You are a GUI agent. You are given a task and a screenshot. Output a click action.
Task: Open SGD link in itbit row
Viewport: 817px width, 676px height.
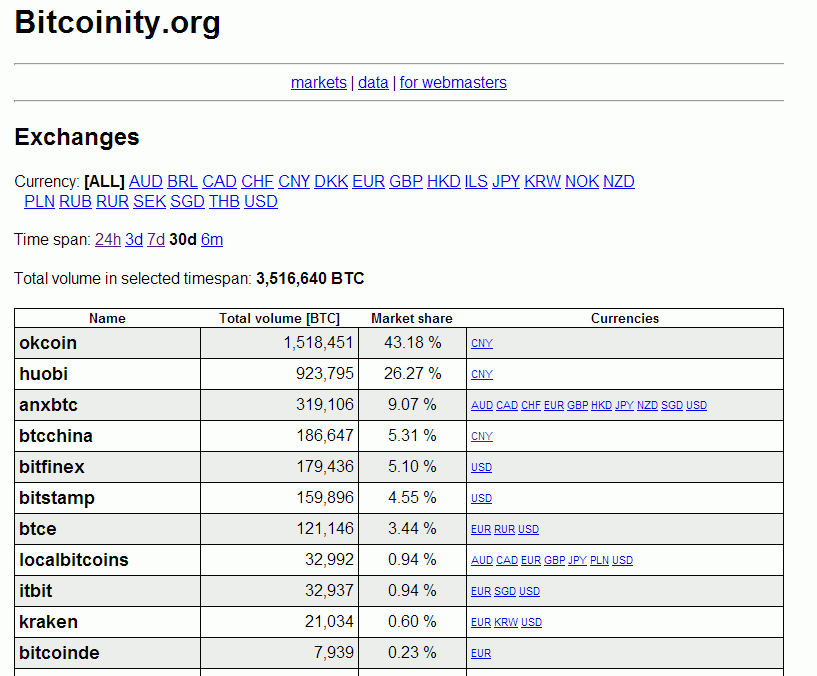[x=505, y=592]
